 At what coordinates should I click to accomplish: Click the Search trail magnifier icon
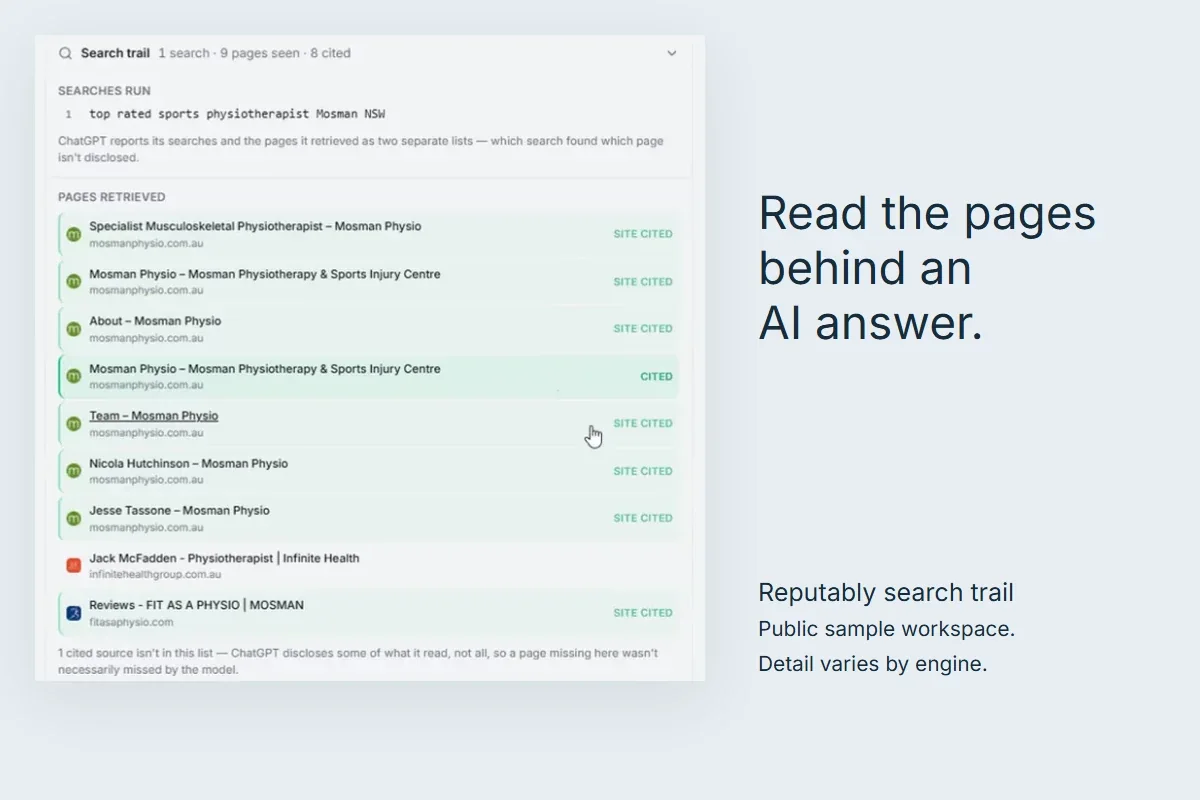(x=65, y=53)
